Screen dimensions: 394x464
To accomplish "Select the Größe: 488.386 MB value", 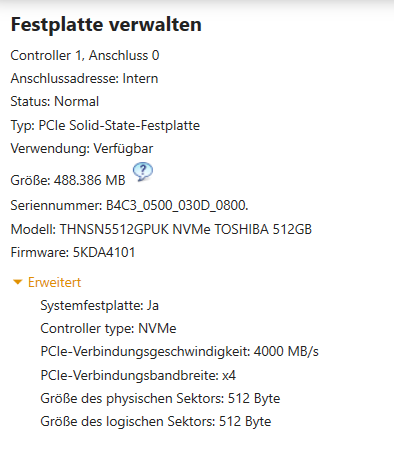I will (68, 180).
